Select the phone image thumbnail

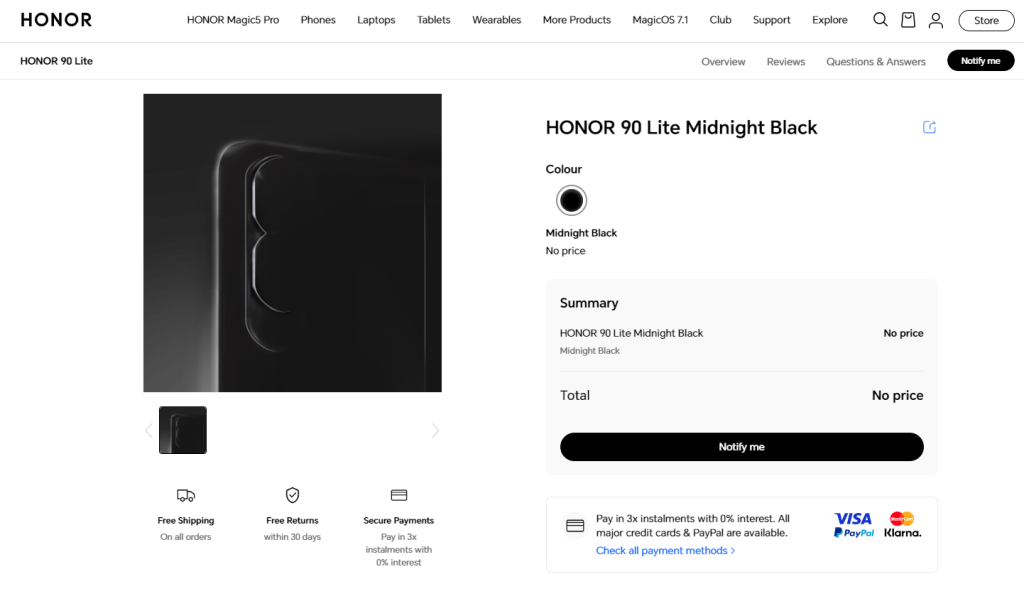coord(183,430)
